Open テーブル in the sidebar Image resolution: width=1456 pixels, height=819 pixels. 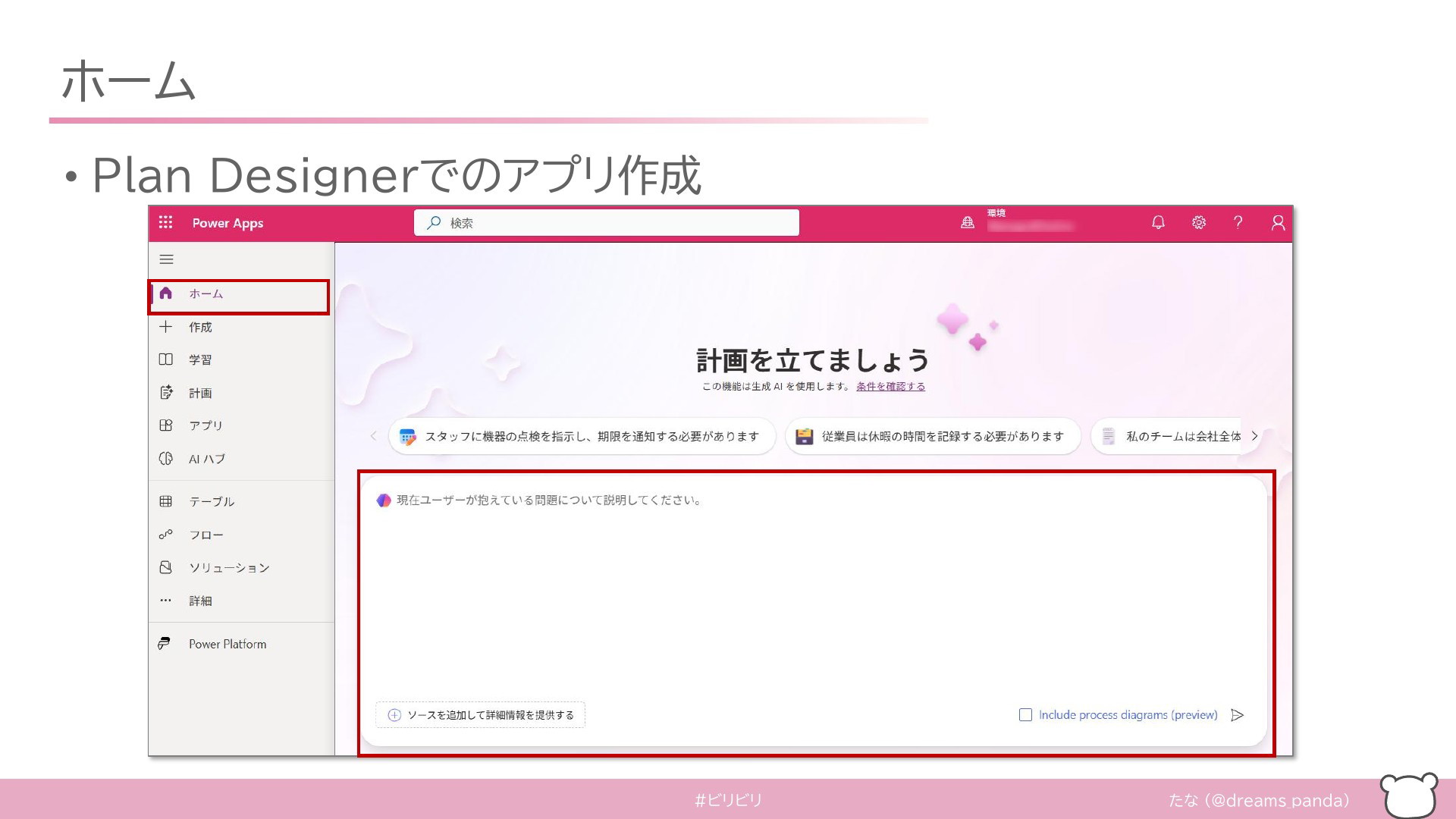tap(241, 501)
